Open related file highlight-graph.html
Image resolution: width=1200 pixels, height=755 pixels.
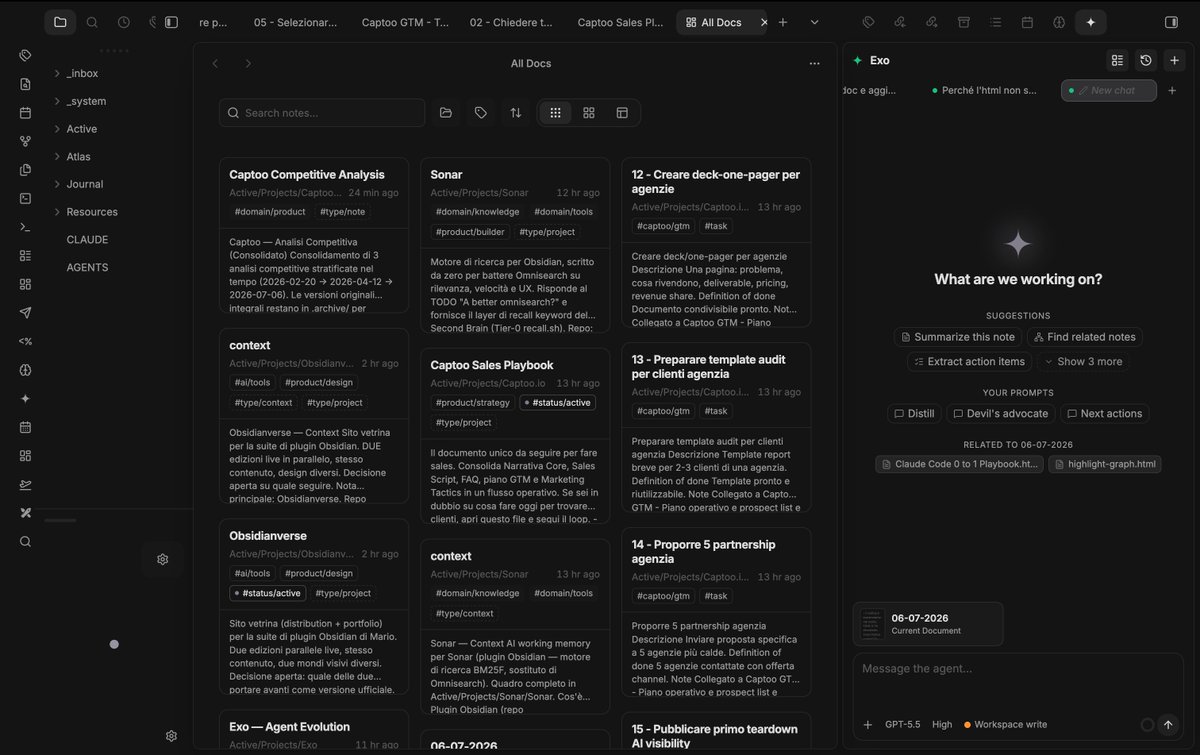1105,464
